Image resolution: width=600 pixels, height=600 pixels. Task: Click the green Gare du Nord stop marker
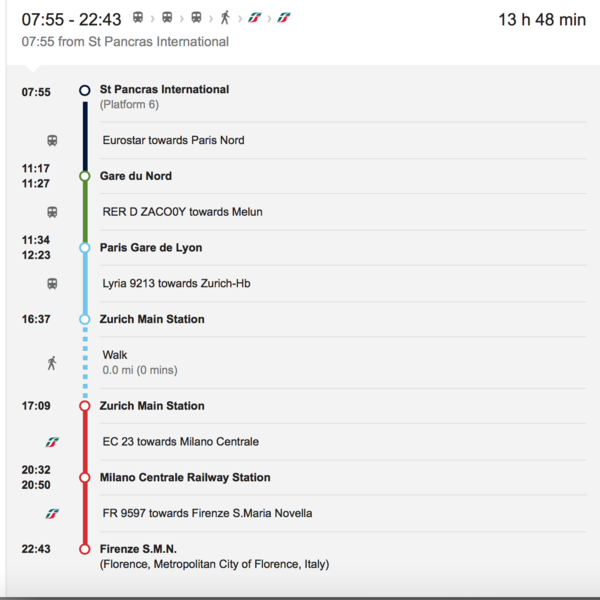[x=85, y=176]
